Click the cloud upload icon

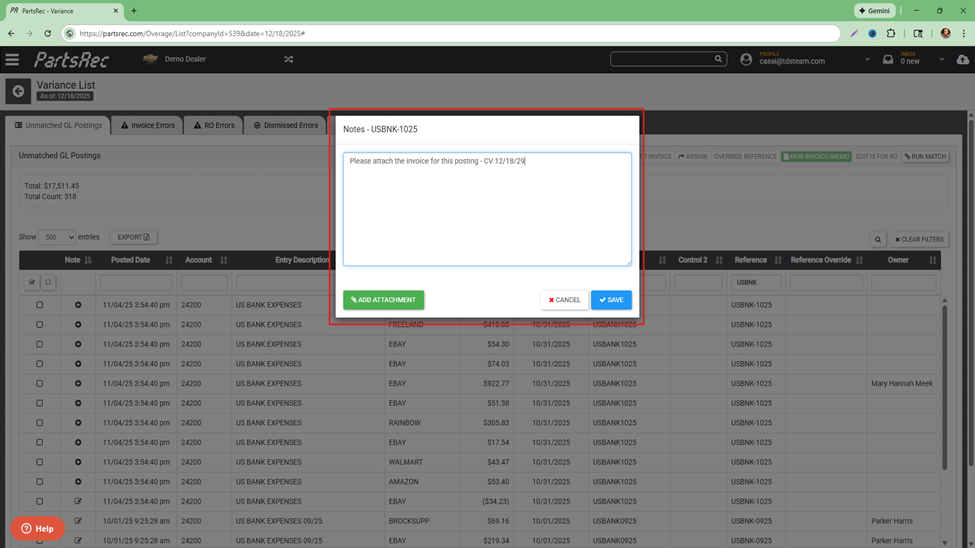pos(963,60)
